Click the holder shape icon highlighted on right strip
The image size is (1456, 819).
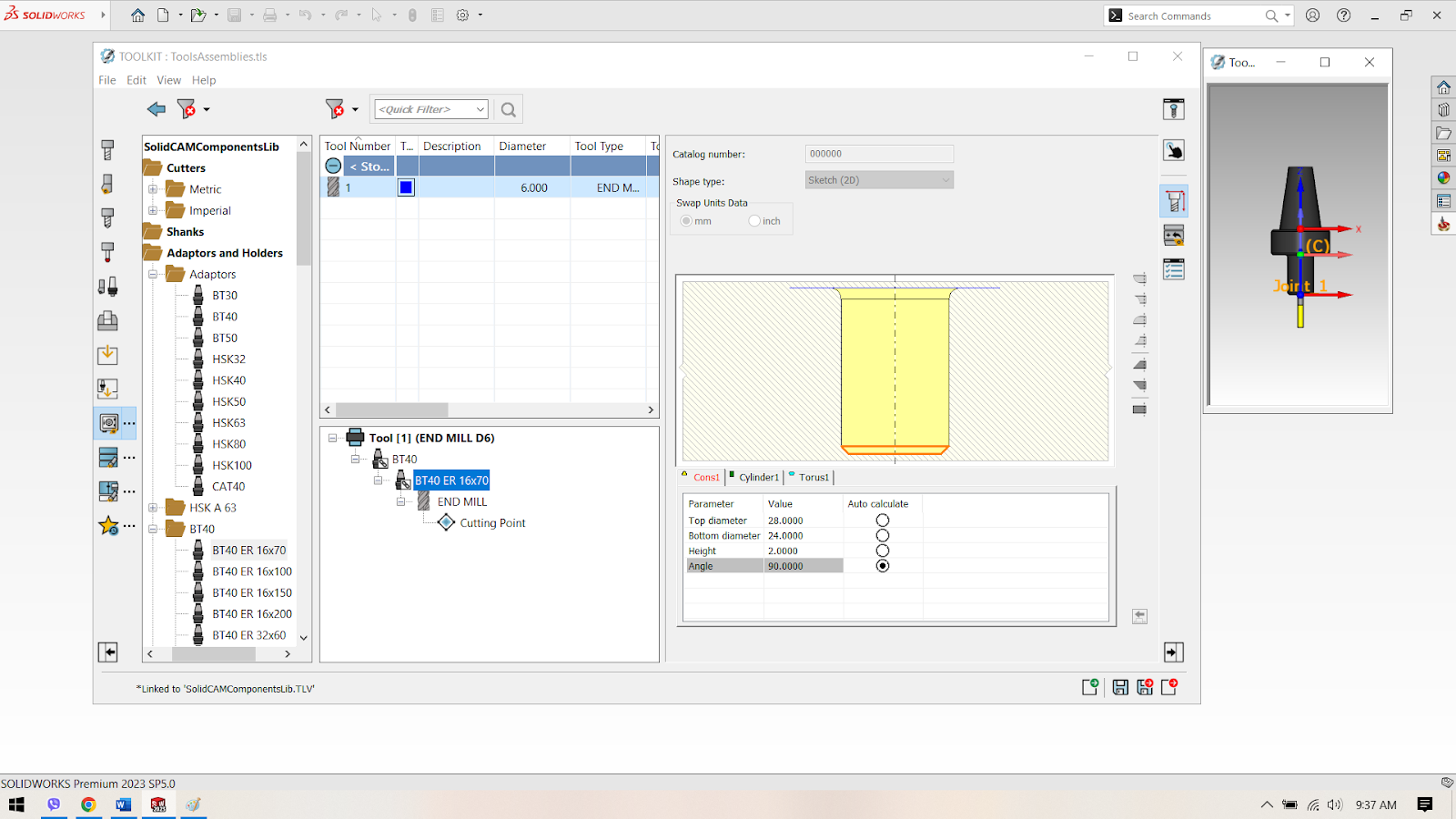[1174, 201]
